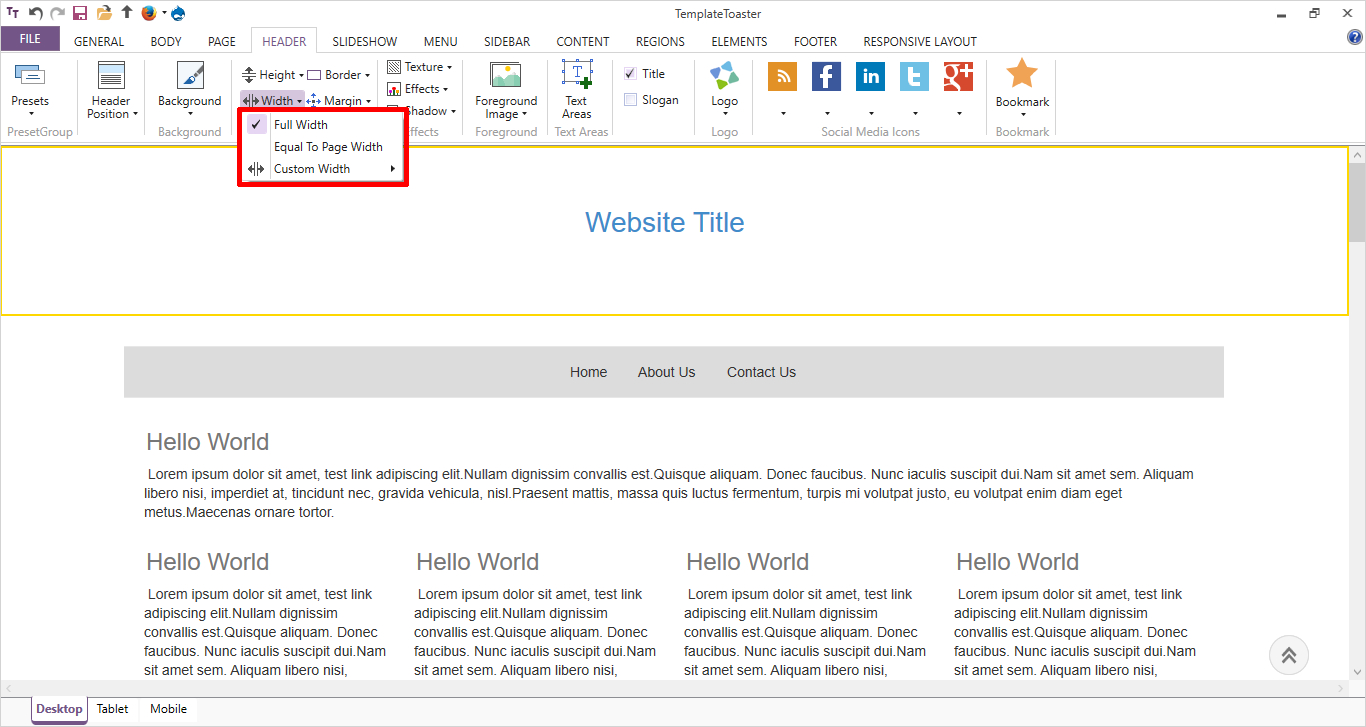
Task: Select the checked Full Width option
Action: click(301, 125)
